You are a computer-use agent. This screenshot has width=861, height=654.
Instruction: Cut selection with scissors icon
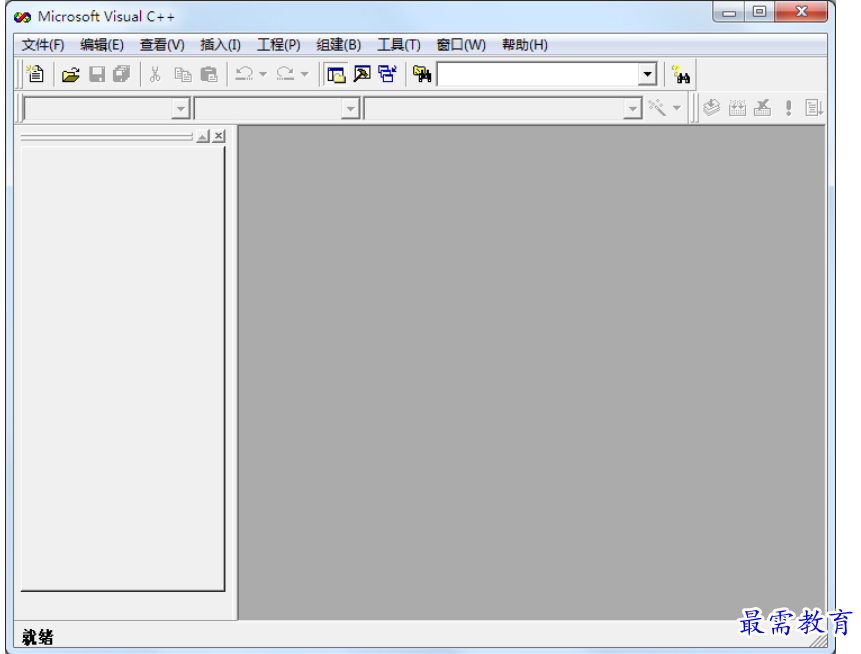(x=155, y=74)
